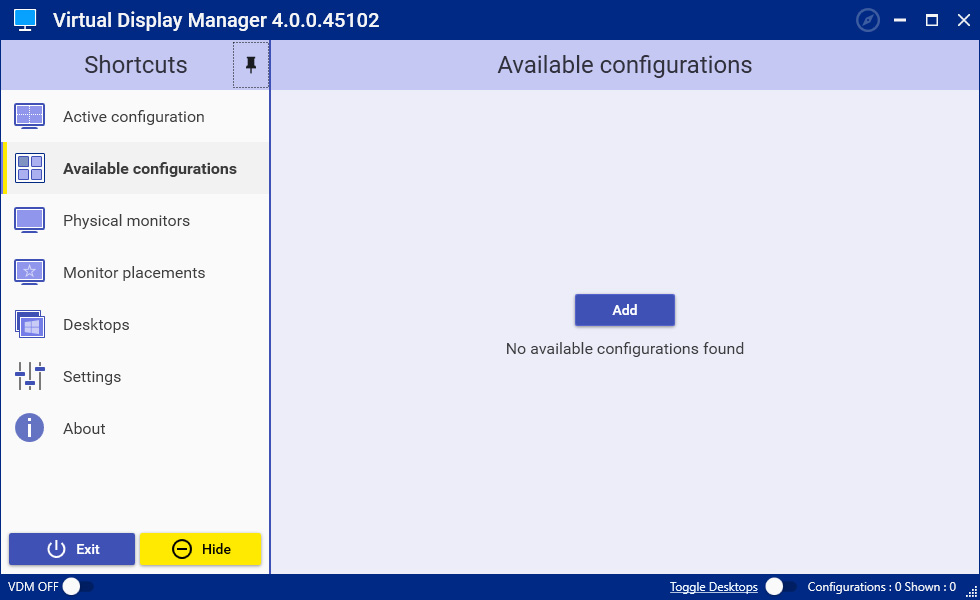Click the 'No available configurations found' message
Image resolution: width=980 pixels, height=600 pixels.
tap(624, 348)
